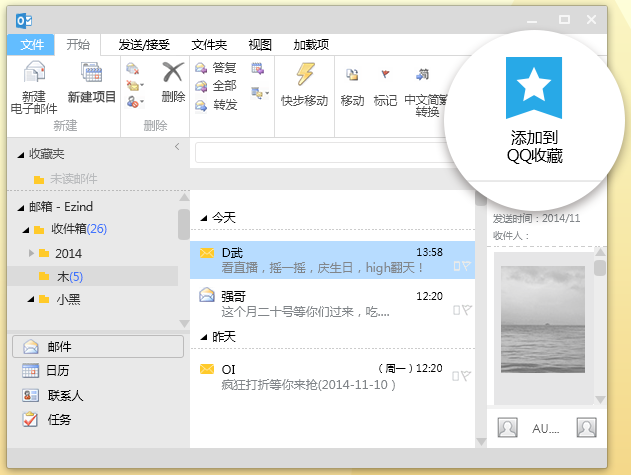The image size is (631, 475).
Task: Open the email from D武
Action: [x=332, y=260]
